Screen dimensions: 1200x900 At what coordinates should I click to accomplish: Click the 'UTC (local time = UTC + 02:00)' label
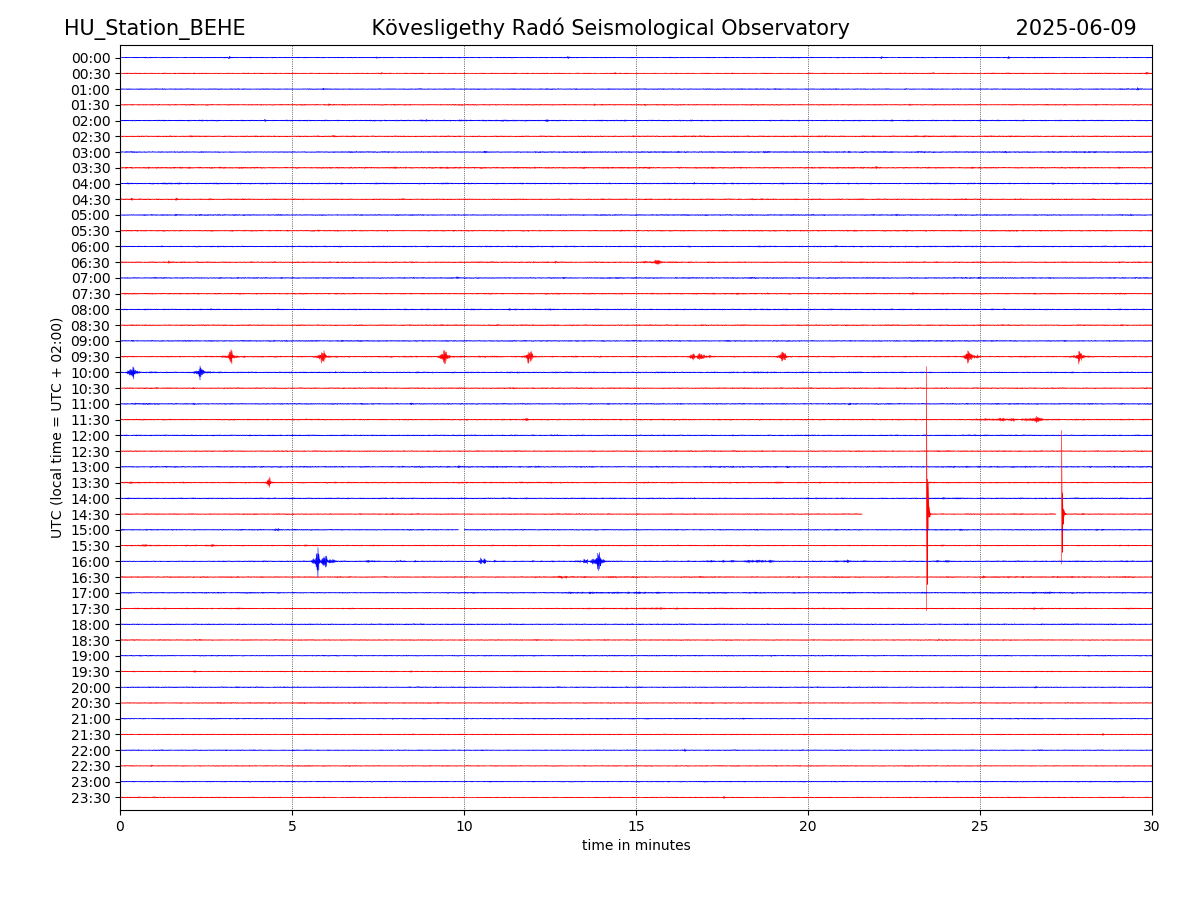coord(58,428)
